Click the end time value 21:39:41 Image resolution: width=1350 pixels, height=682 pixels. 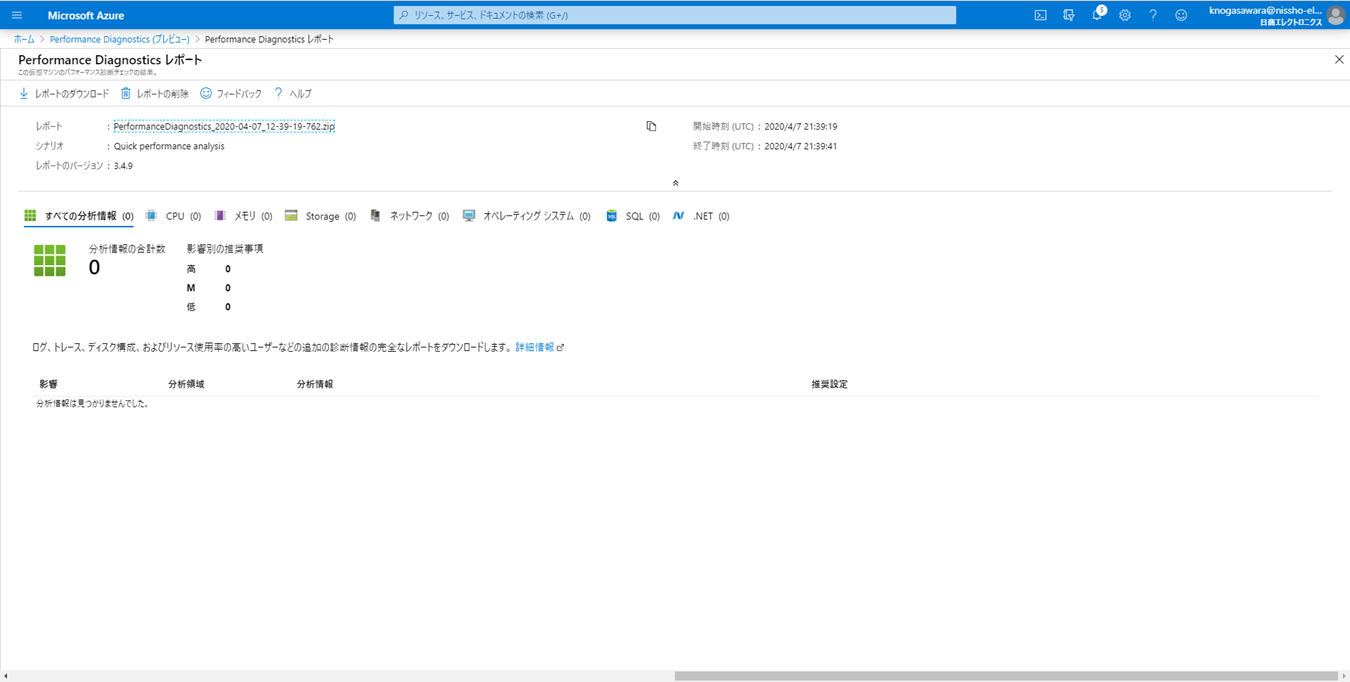(801, 146)
